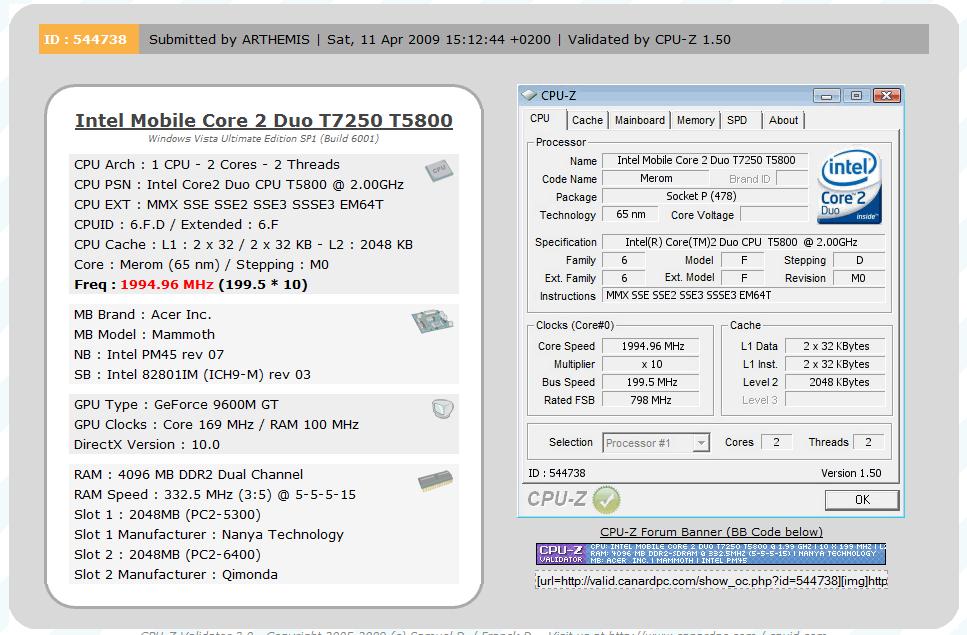Click the CPU-Z title bar app icon
967x635 pixels.
[x=529, y=96]
